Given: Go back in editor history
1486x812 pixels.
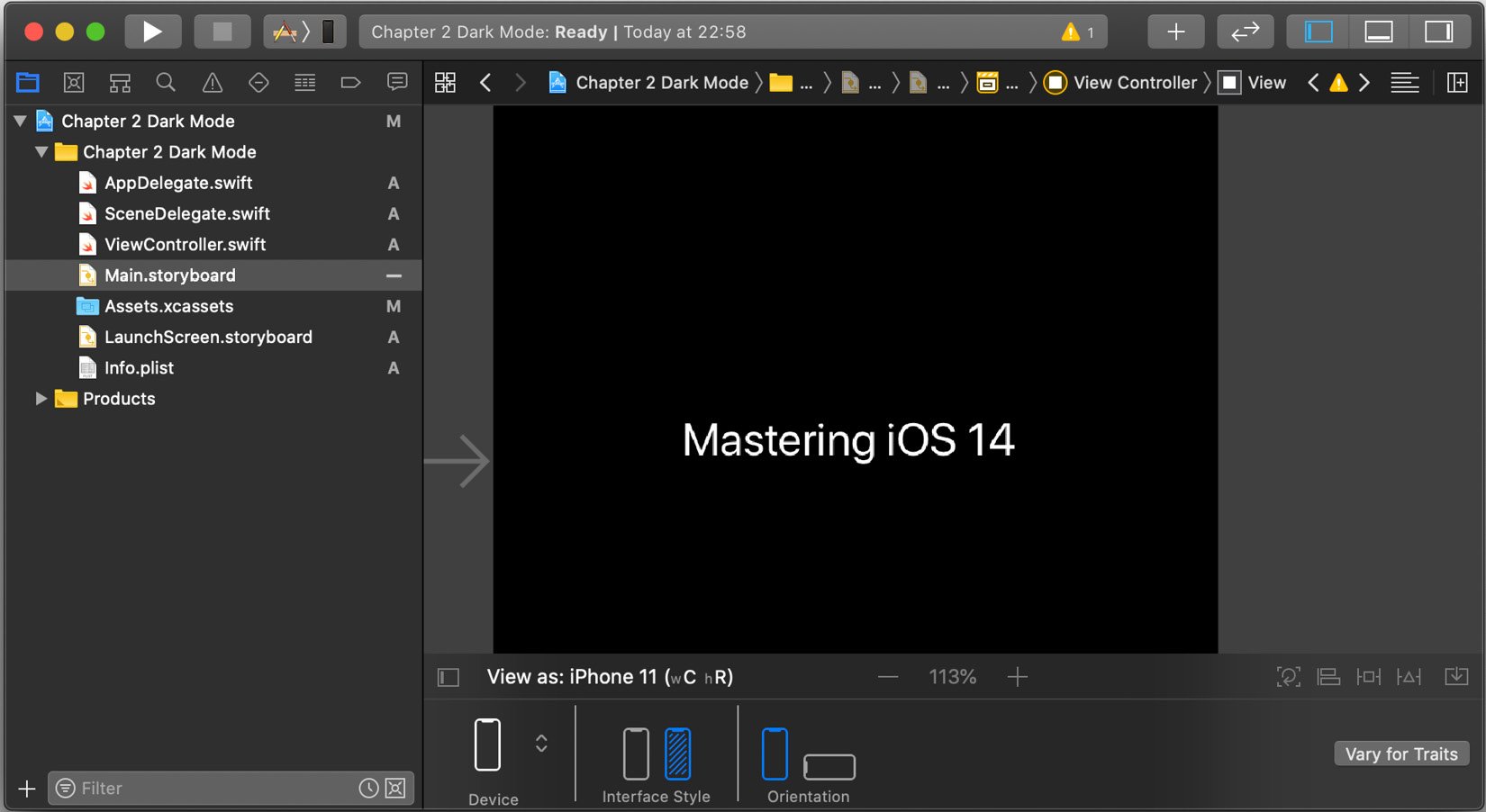Looking at the screenshot, I should tap(485, 83).
